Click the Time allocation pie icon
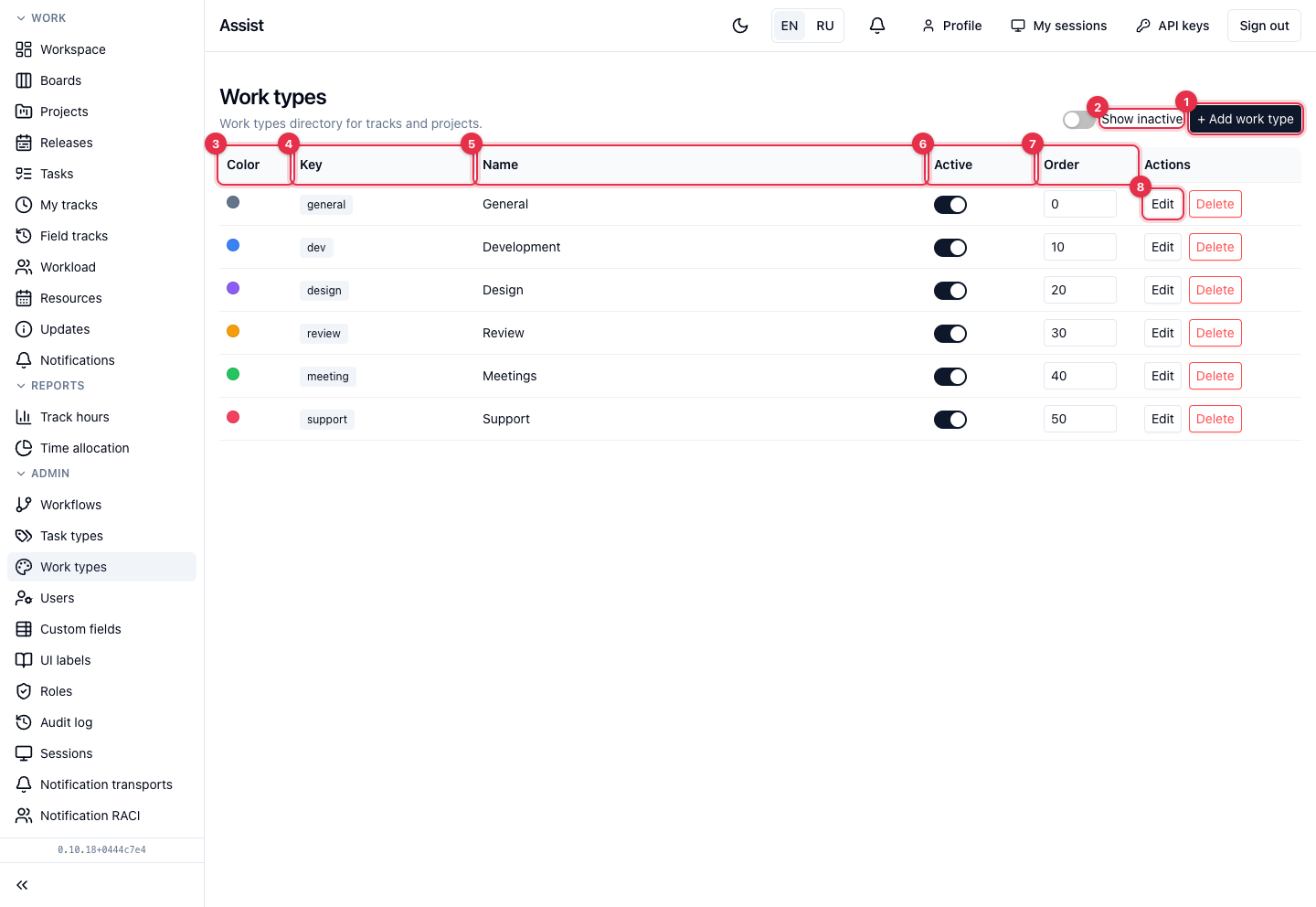The height and width of the screenshot is (907, 1316). pos(24,448)
